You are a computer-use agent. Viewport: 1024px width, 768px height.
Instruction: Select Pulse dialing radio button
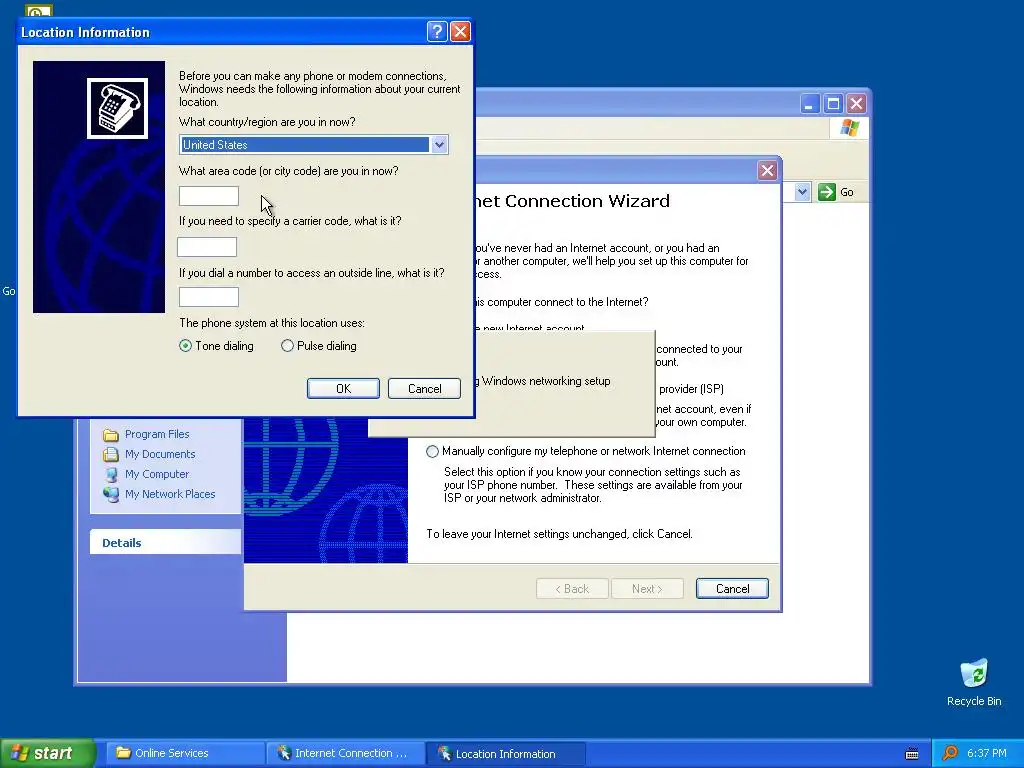(287, 346)
